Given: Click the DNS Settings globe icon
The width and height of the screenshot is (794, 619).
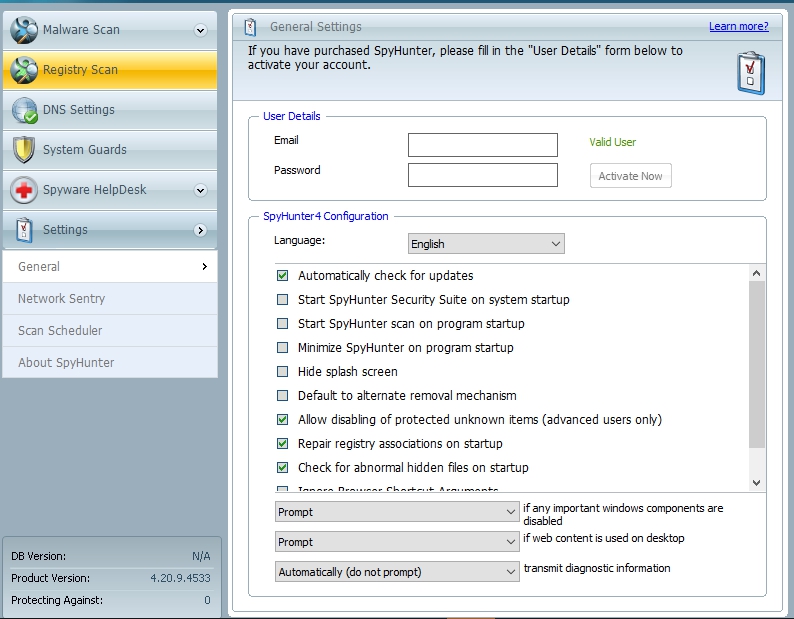Looking at the screenshot, I should [x=24, y=110].
